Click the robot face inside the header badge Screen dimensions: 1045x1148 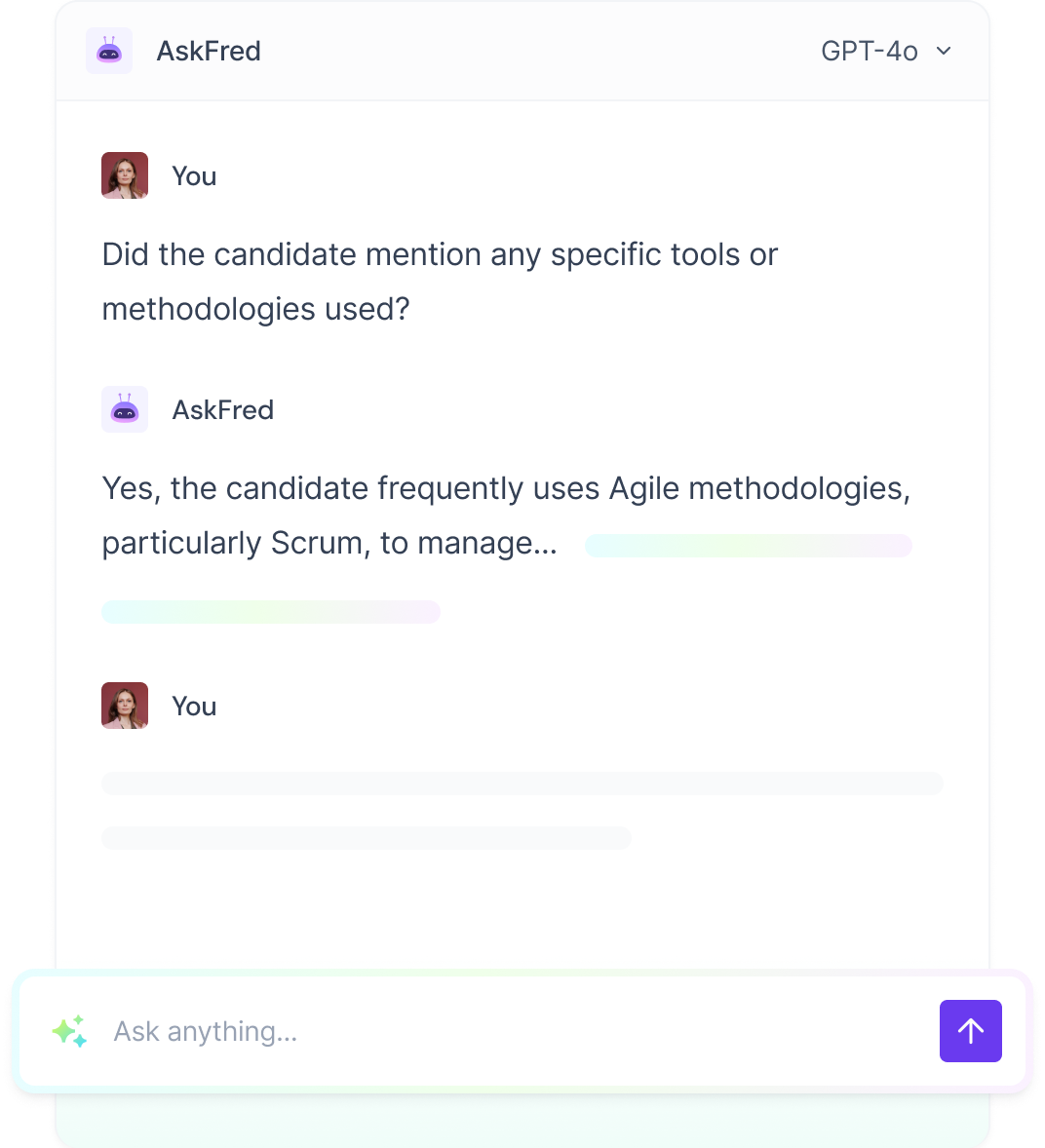tap(108, 51)
